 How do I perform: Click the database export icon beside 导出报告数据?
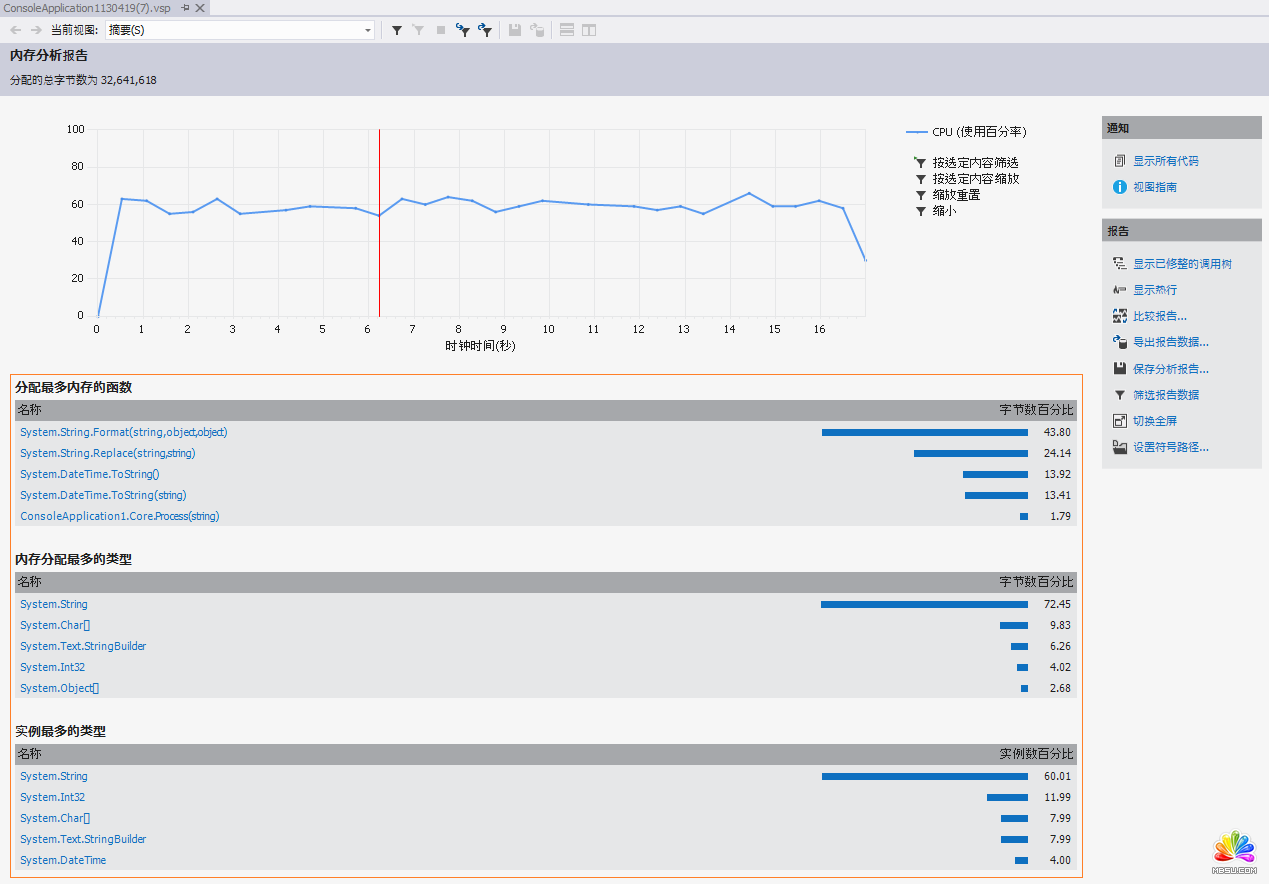pyautogui.click(x=1120, y=342)
